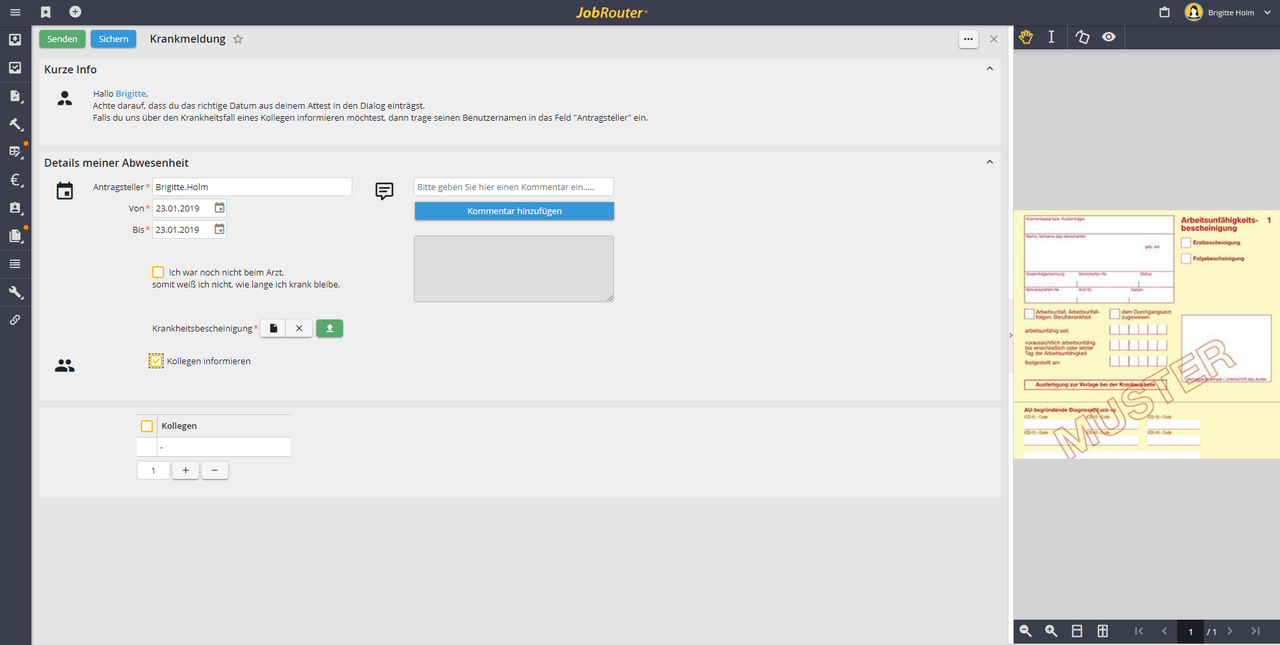Click the grey comments history text area
The height and width of the screenshot is (645, 1280).
514,268
